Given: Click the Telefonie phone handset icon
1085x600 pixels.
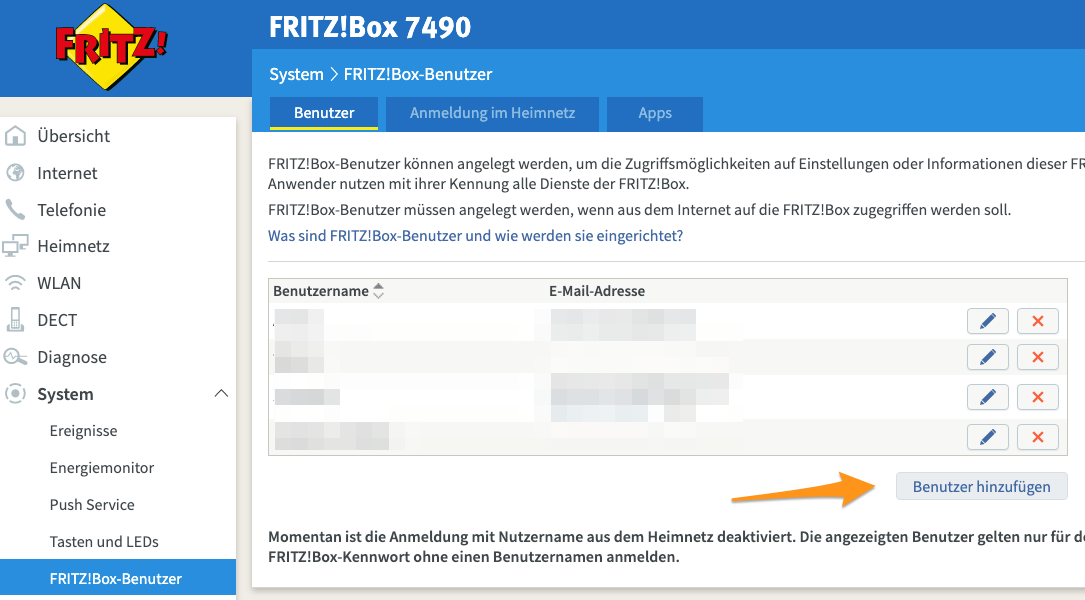Looking at the screenshot, I should (x=15, y=209).
